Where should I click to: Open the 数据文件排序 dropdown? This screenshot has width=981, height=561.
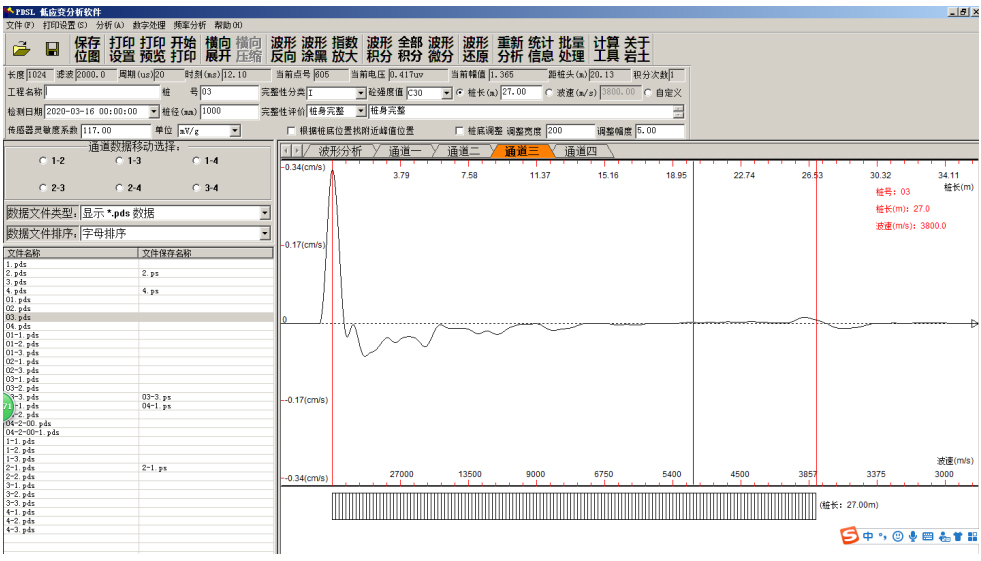pyautogui.click(x=265, y=233)
